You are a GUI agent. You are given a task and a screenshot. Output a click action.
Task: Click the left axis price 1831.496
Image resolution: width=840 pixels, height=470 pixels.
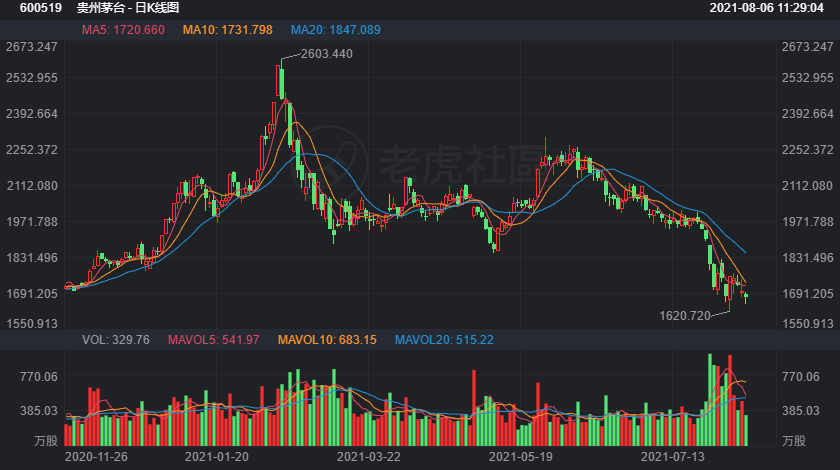[x=32, y=258]
